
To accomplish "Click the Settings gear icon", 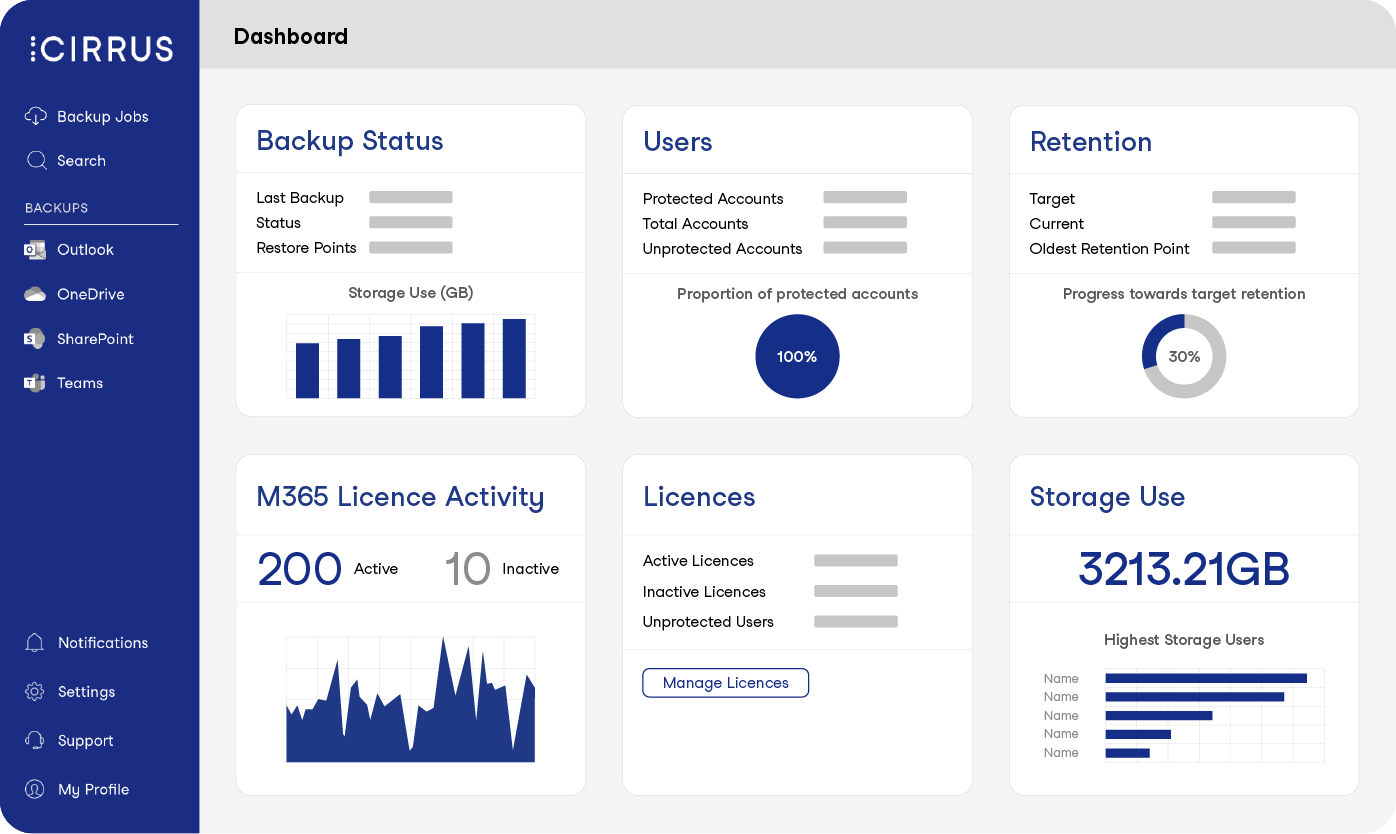I will (35, 692).
